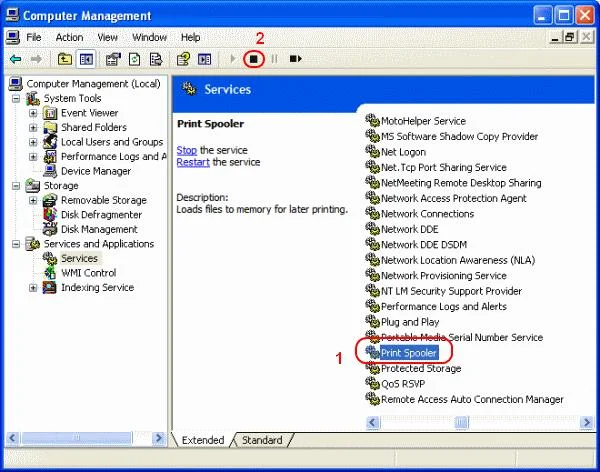Click the Removable Storage tree icon
Screen dimensions: 600x472
pyautogui.click(x=51, y=200)
